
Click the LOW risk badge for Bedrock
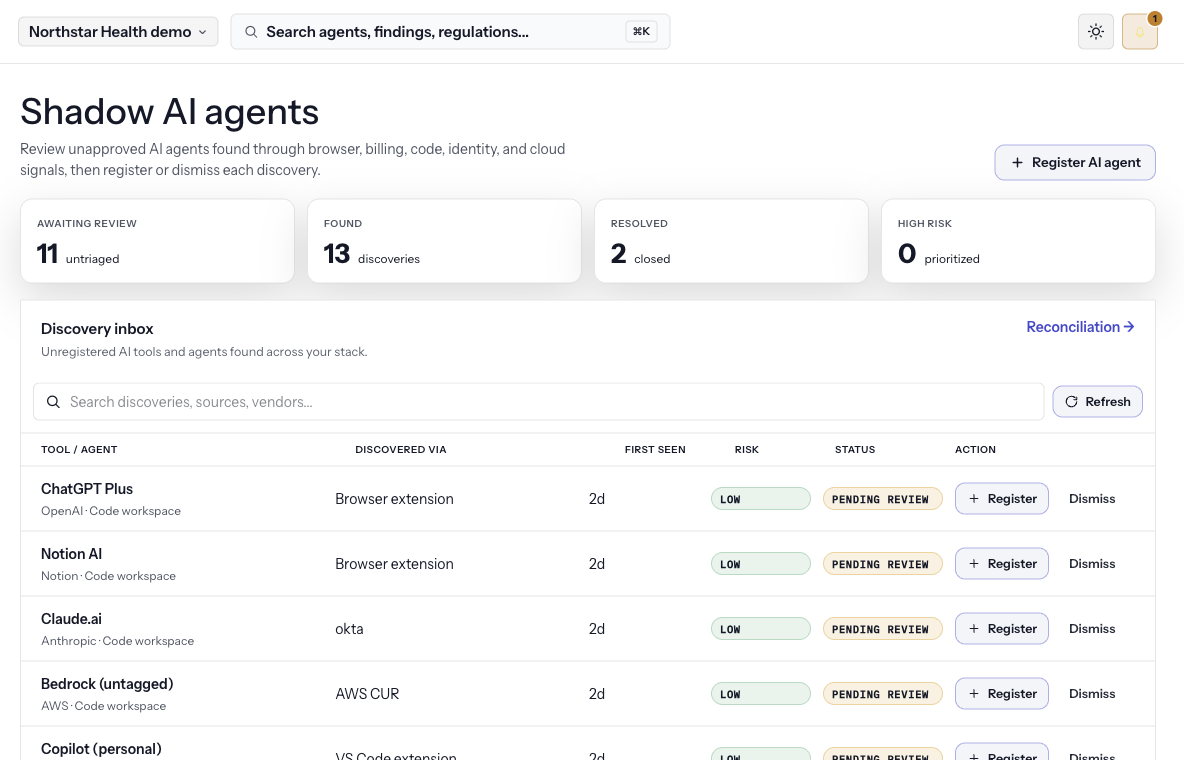(760, 694)
